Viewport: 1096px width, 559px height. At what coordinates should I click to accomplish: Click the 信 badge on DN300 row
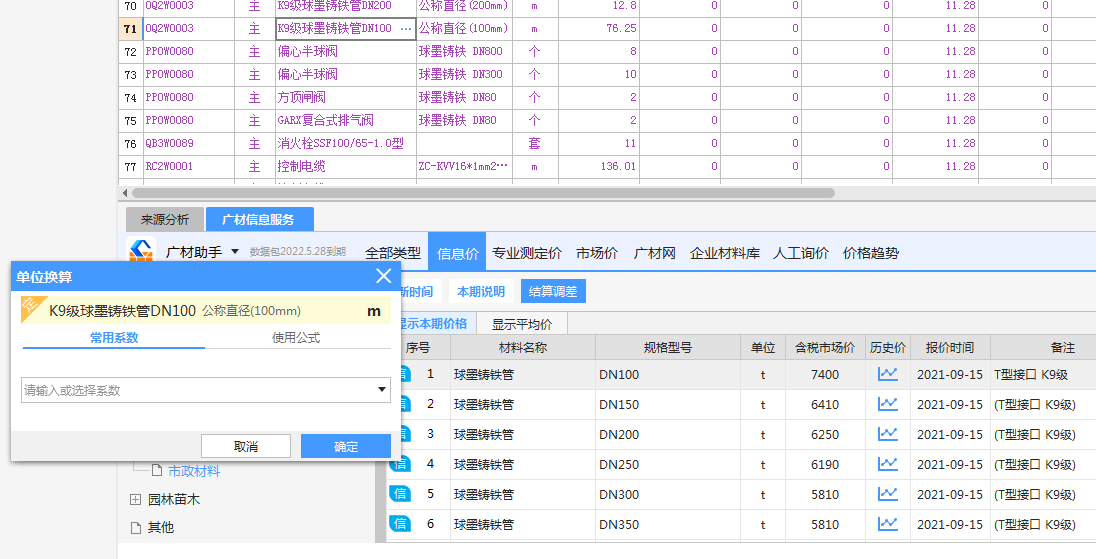pyautogui.click(x=400, y=494)
